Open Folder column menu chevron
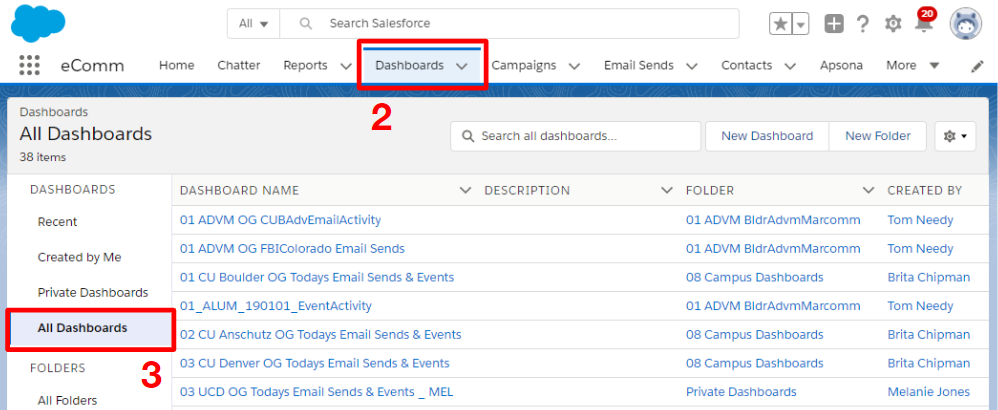This screenshot has height=410, width=998. tap(868, 190)
